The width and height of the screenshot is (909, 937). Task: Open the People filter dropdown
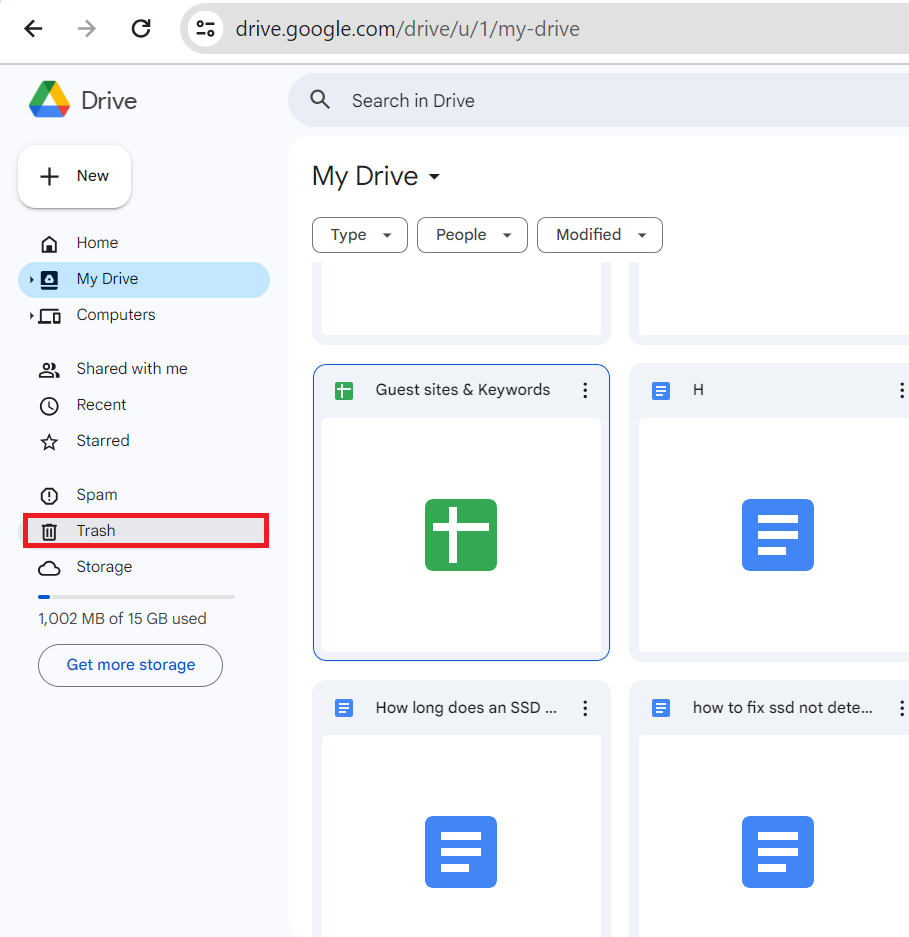point(472,235)
